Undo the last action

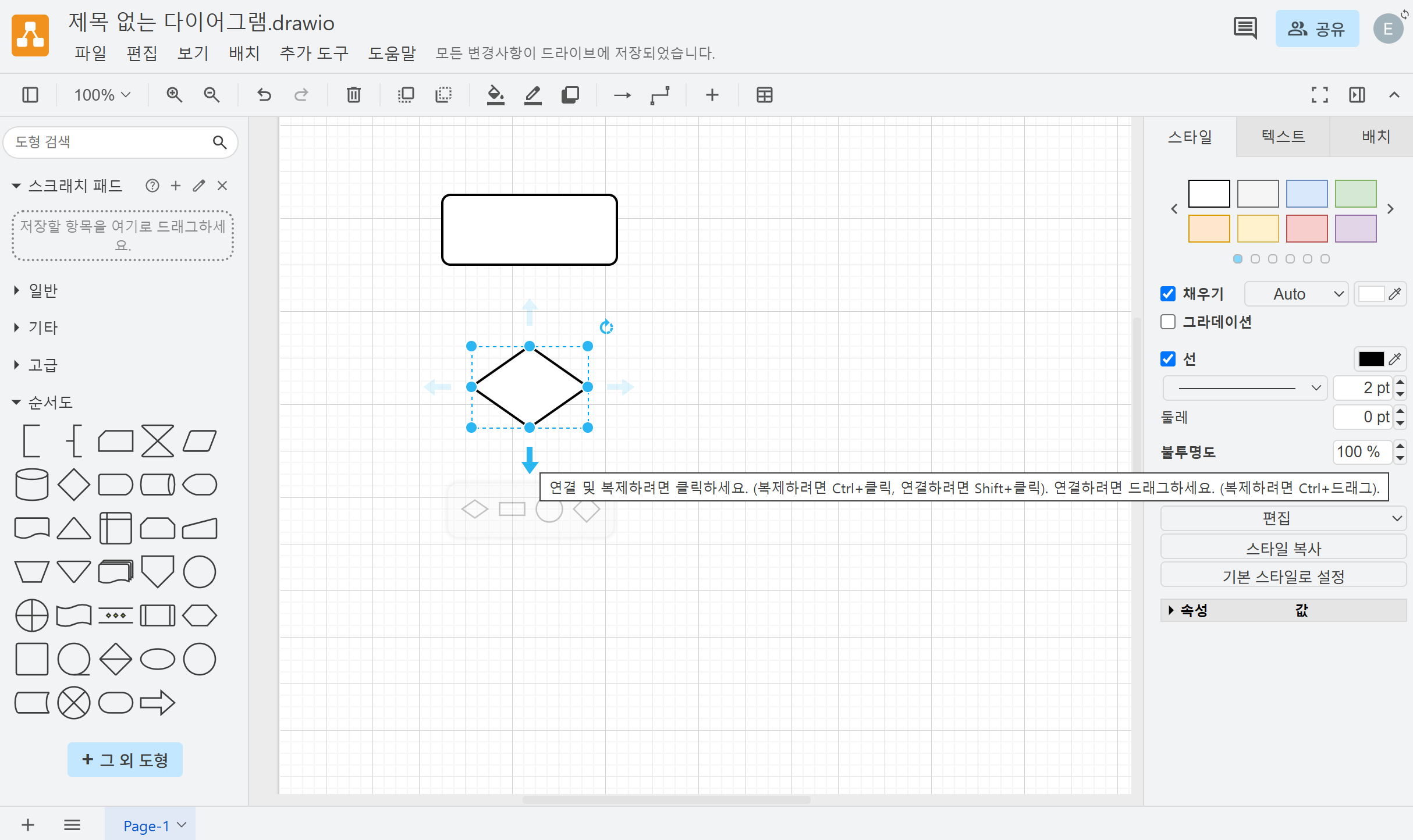[x=264, y=95]
